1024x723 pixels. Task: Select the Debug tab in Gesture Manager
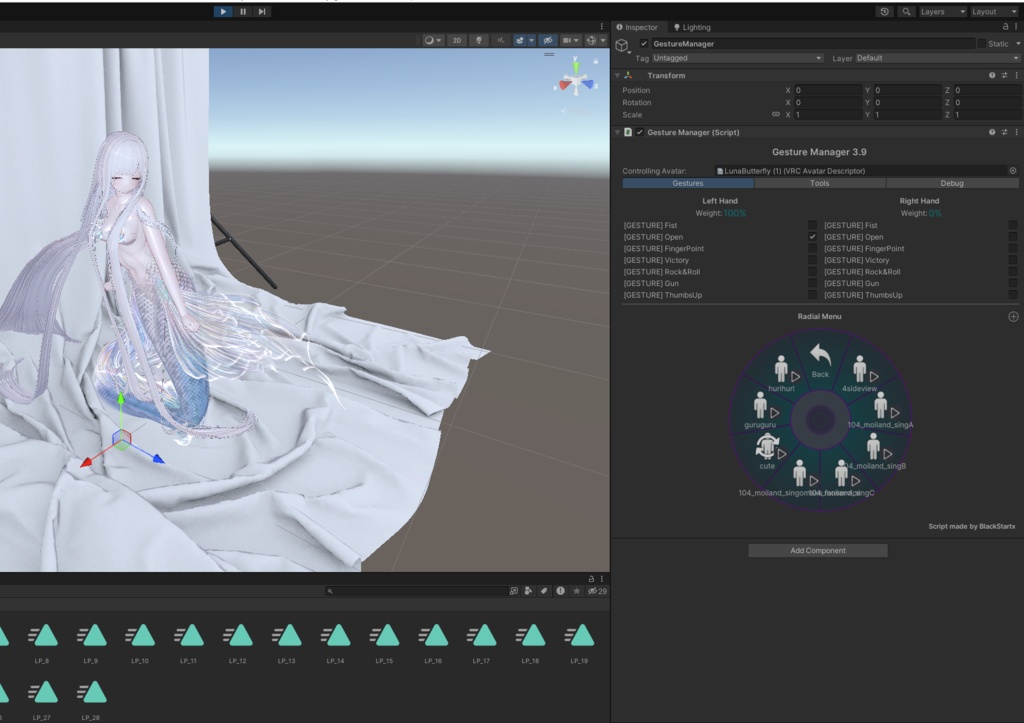[x=952, y=184]
